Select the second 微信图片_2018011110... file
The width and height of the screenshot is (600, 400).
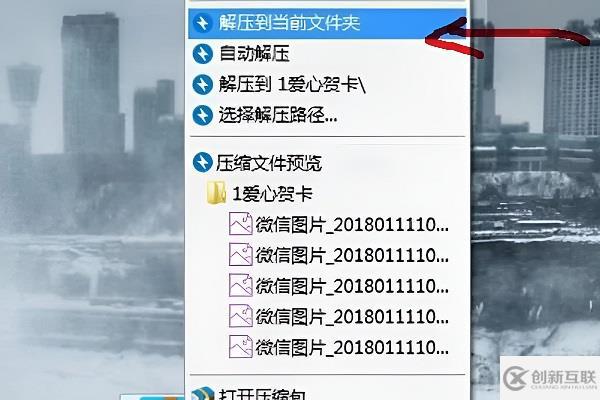[339, 255]
